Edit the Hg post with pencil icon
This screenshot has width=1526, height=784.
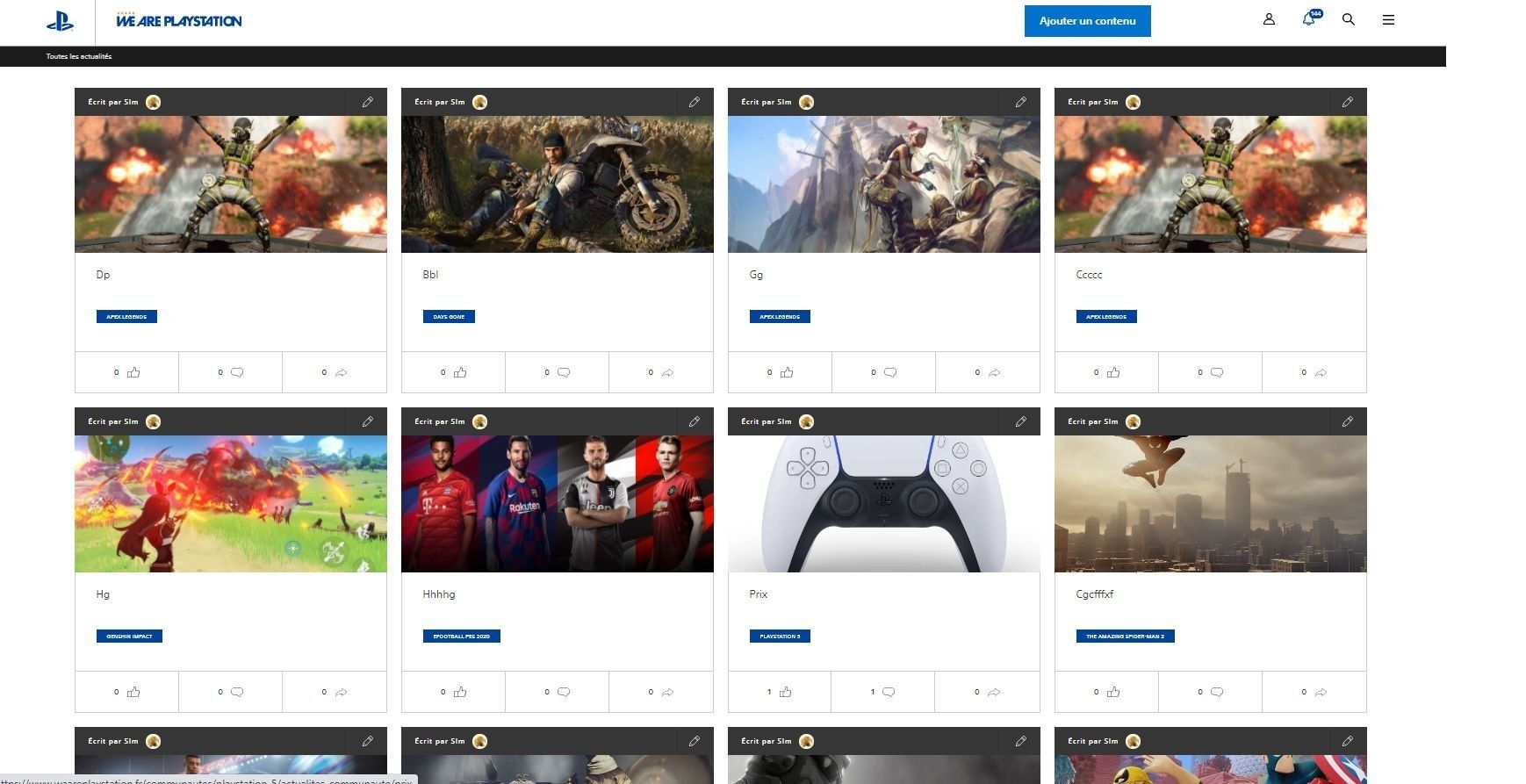(368, 421)
